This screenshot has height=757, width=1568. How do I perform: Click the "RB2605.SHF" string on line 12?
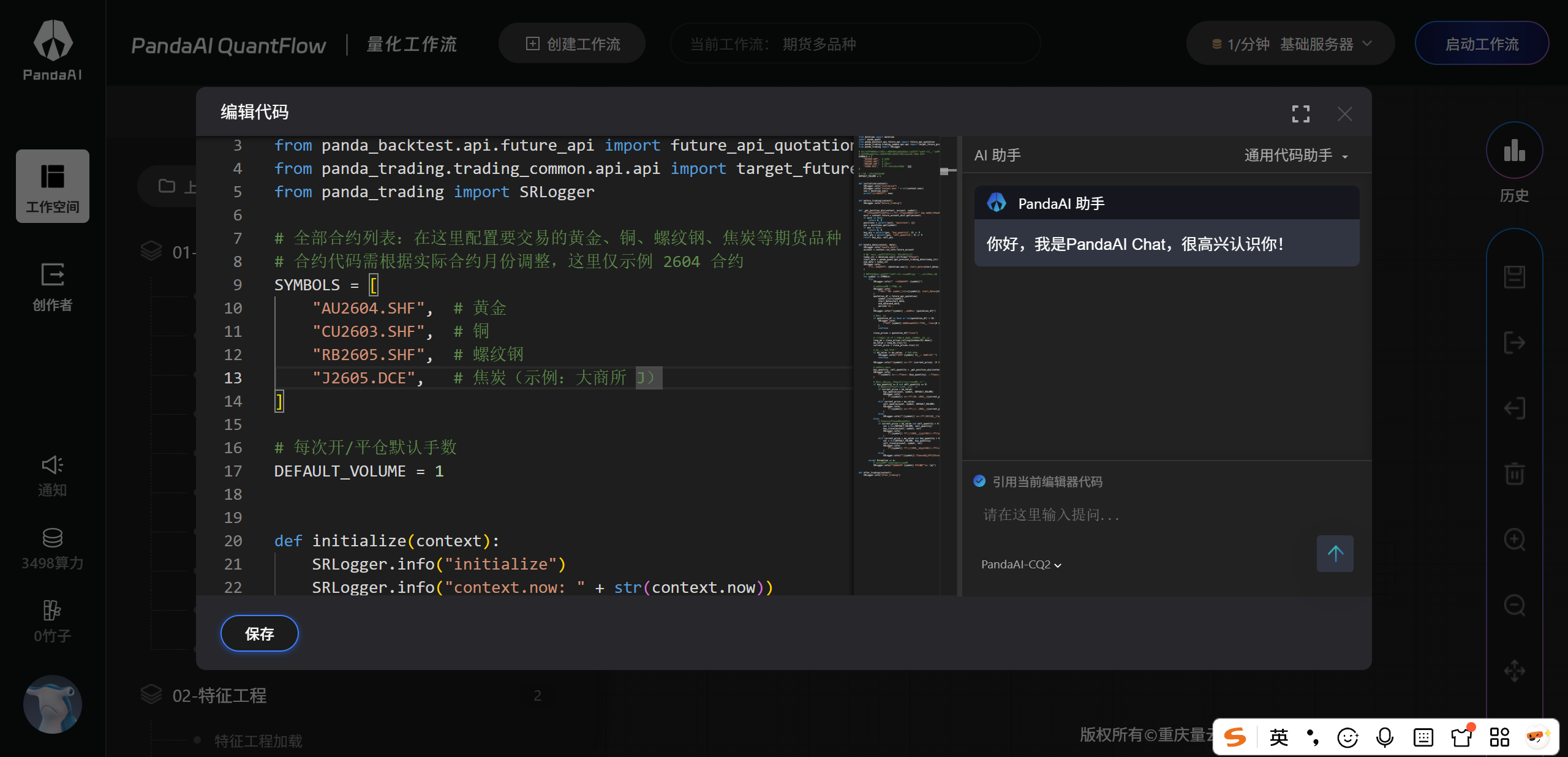(x=368, y=355)
